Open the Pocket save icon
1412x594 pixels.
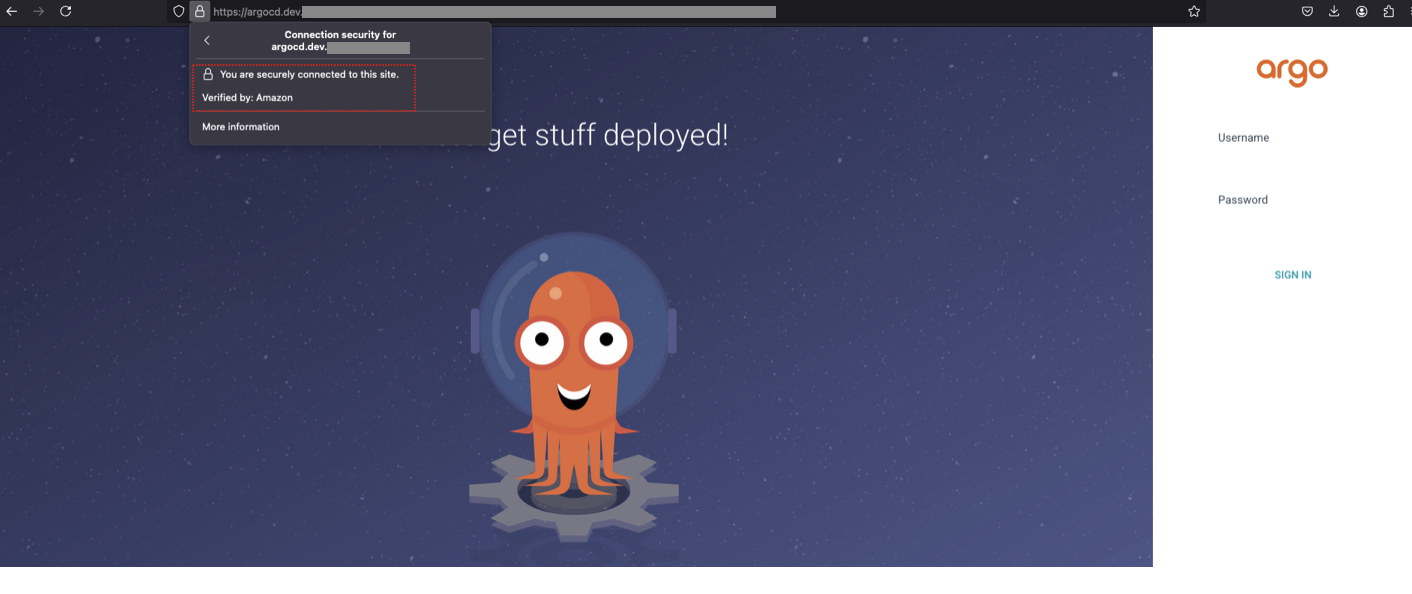tap(1307, 11)
